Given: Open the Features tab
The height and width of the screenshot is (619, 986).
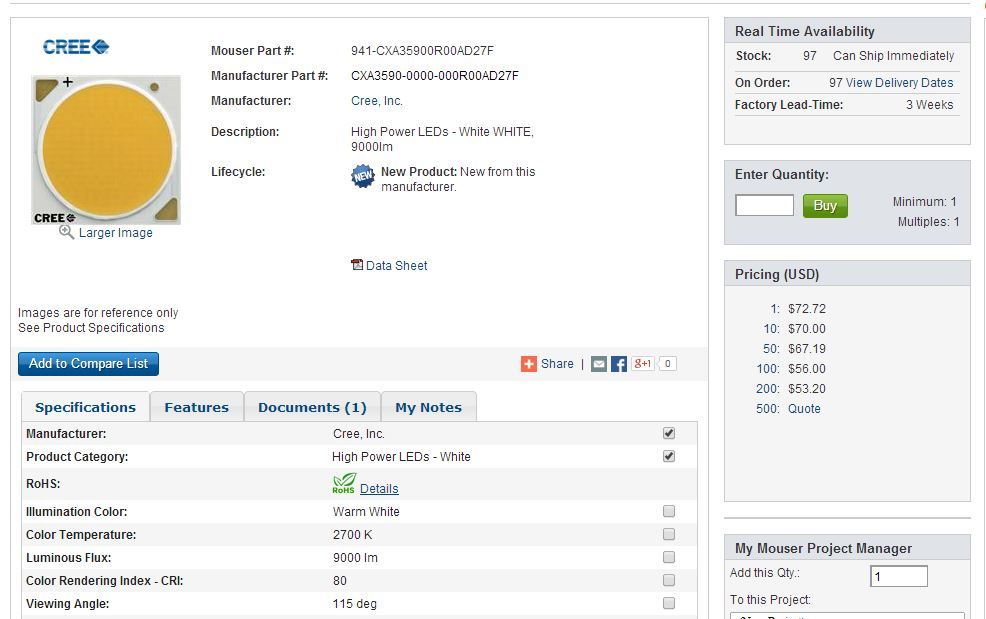Looking at the screenshot, I should pos(197,407).
